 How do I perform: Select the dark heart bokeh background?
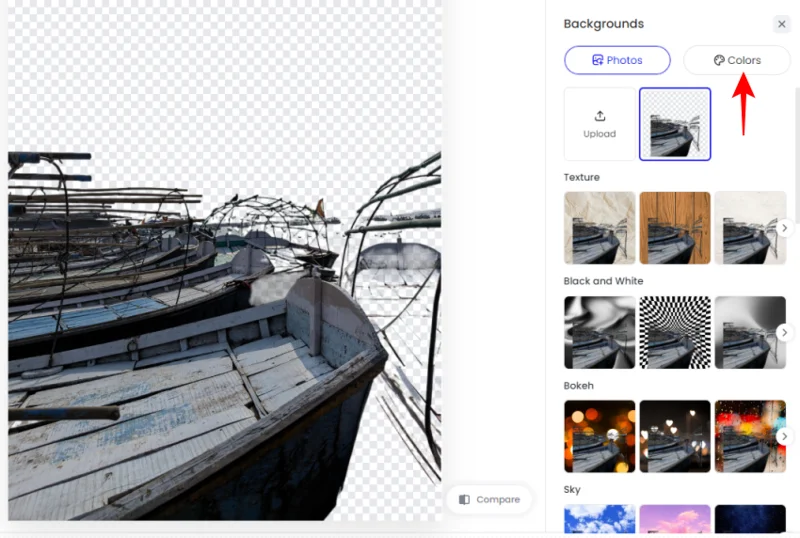coord(675,436)
